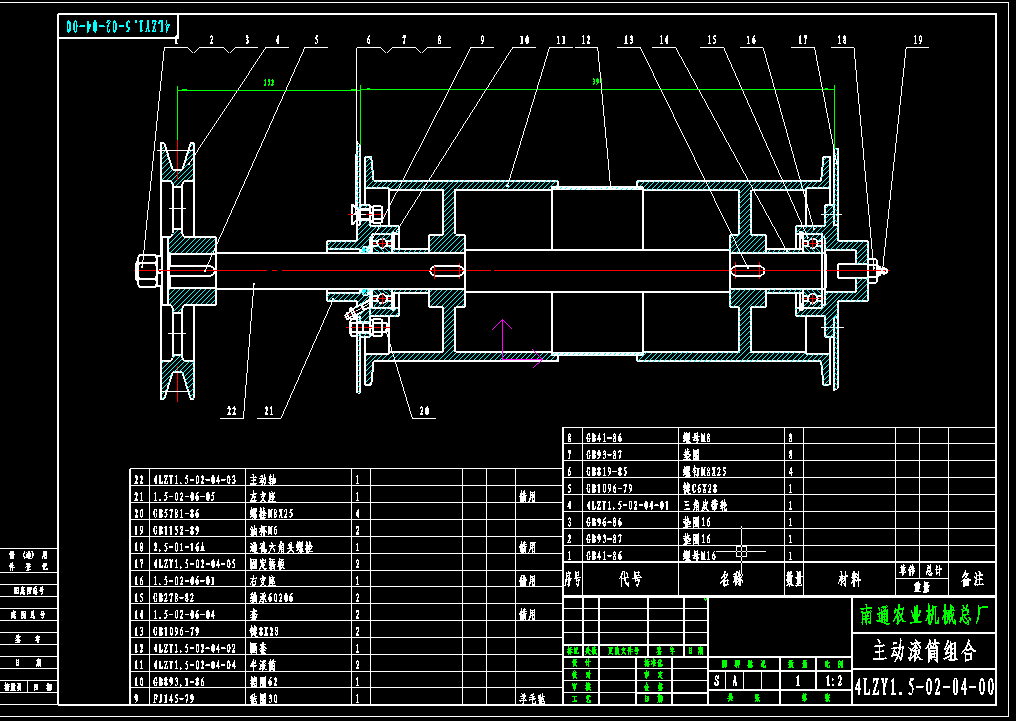Select the column header "代号"
Screen dimensions: 1016x721
[630, 578]
